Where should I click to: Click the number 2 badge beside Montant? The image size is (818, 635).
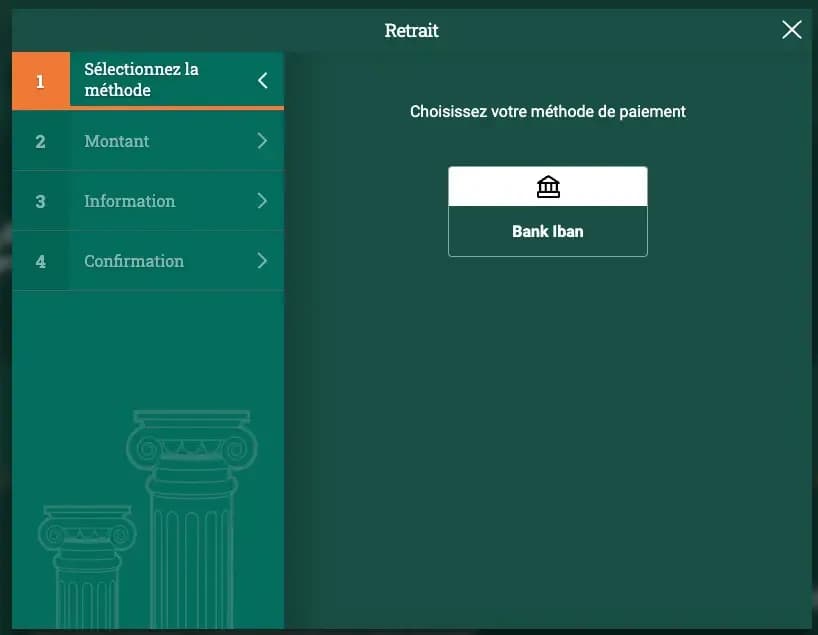coord(40,141)
